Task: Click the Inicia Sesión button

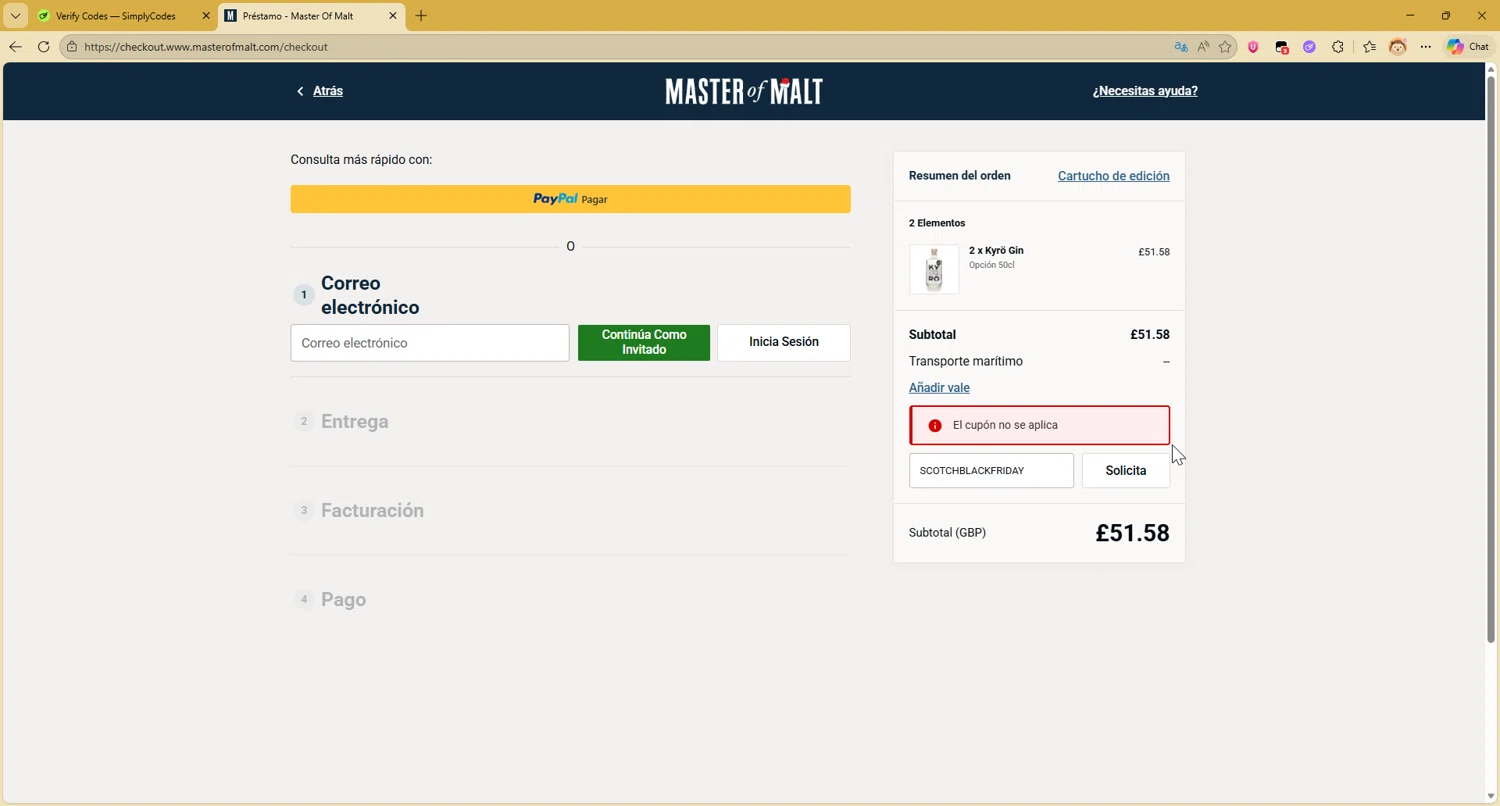Action: [784, 342]
